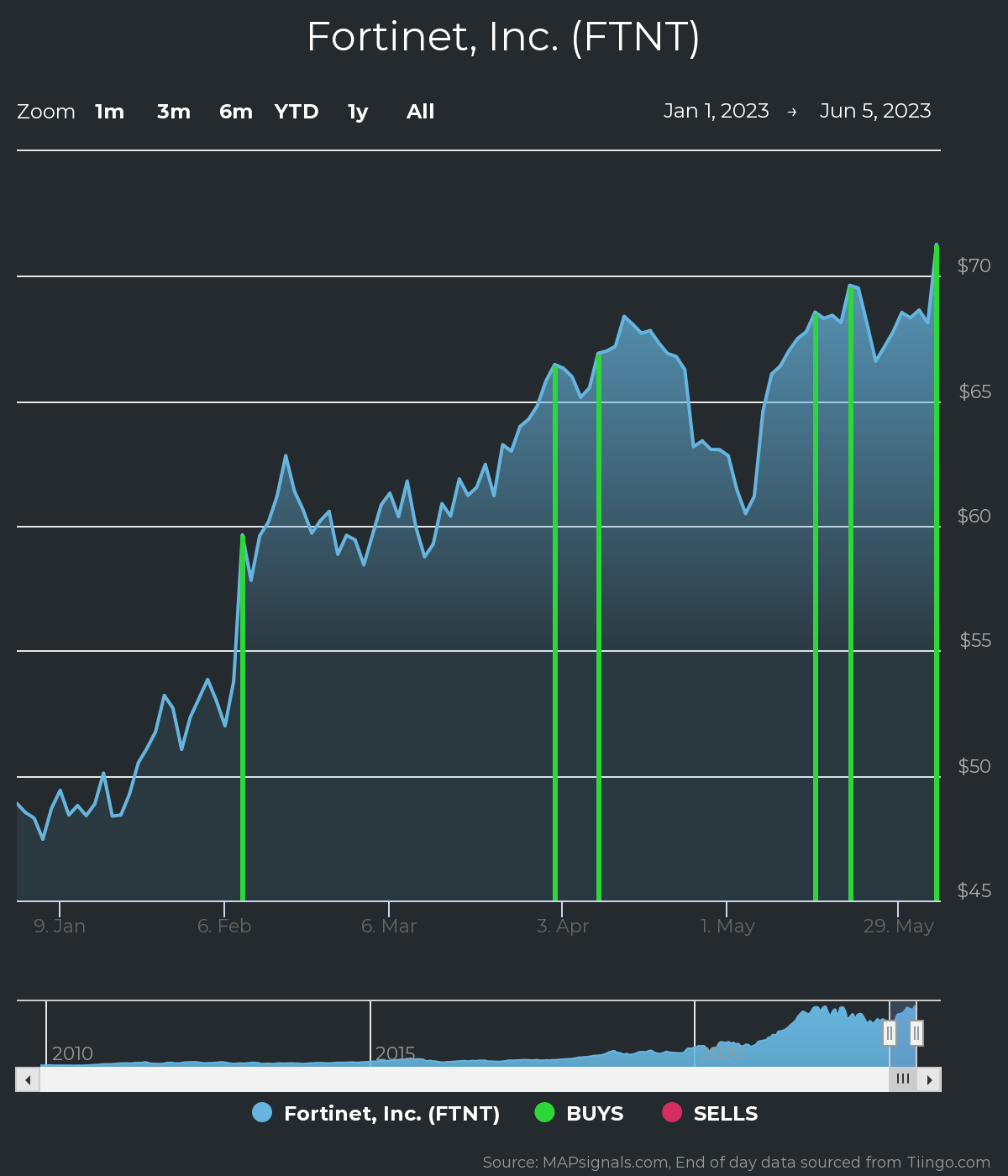This screenshot has width=1008, height=1176.
Task: Click the latest buy signal line in June
Action: pyautogui.click(x=937, y=573)
